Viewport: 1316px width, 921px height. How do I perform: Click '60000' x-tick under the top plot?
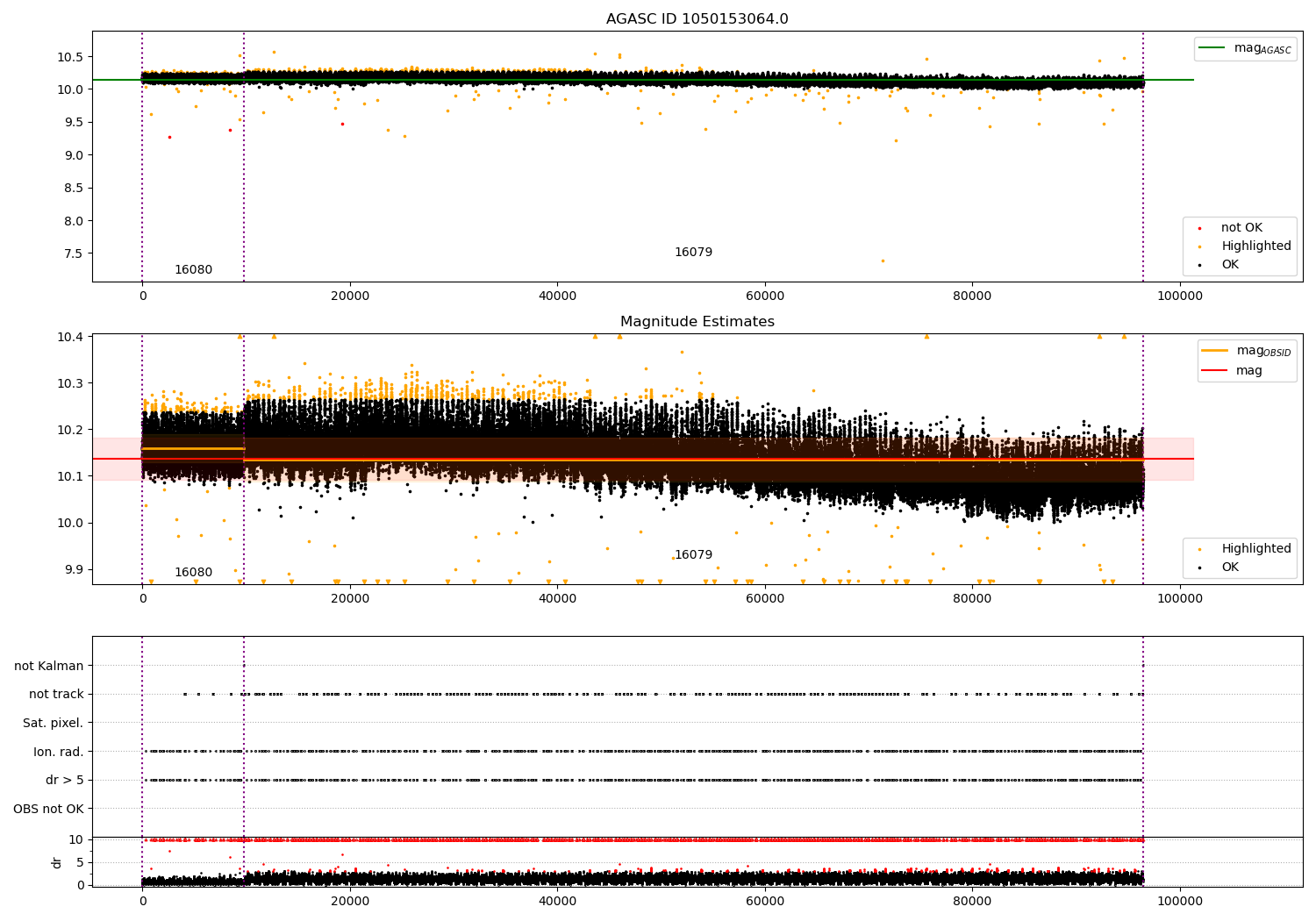(765, 296)
